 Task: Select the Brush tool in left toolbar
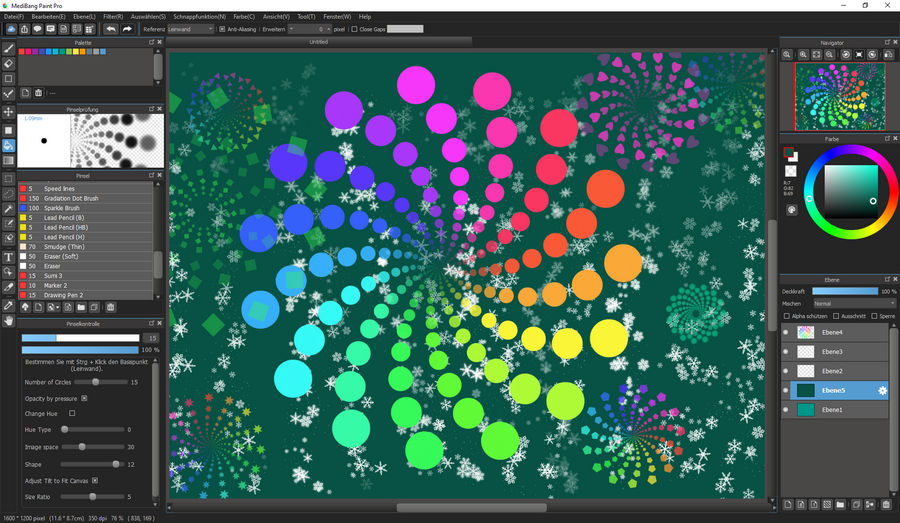click(x=8, y=49)
